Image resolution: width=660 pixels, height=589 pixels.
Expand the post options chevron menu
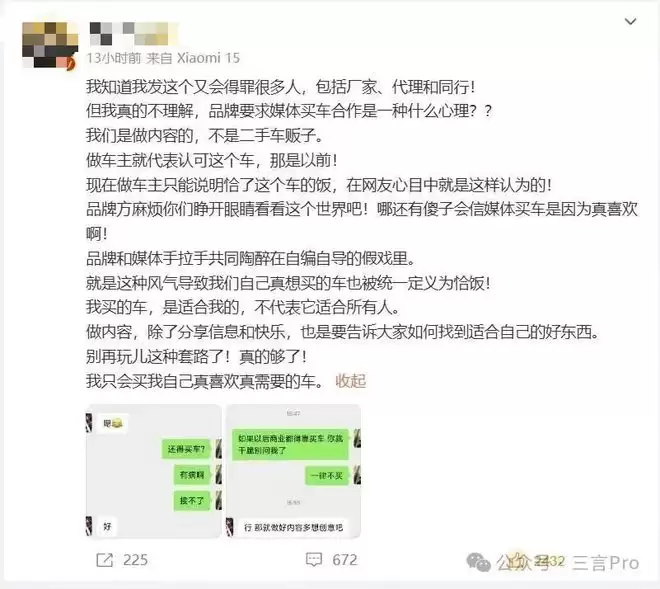coord(630,21)
